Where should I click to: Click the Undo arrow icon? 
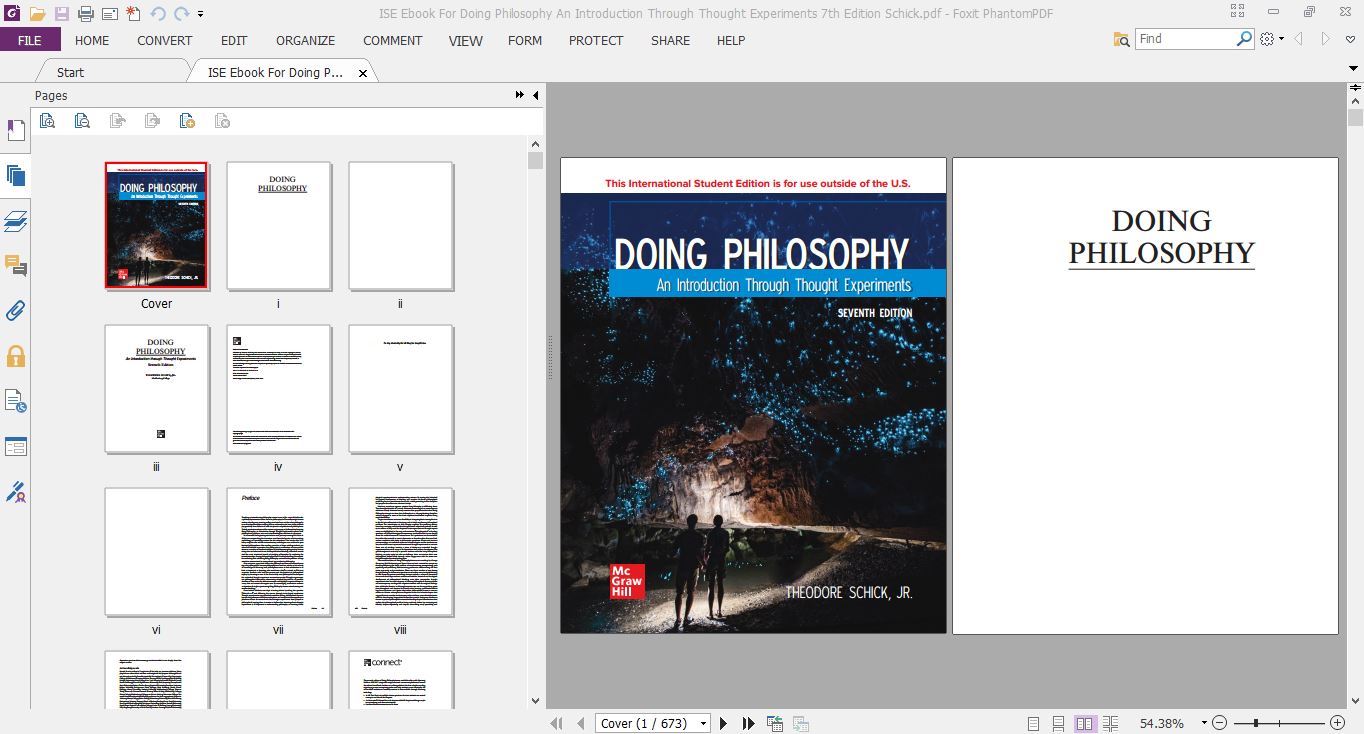pyautogui.click(x=158, y=13)
